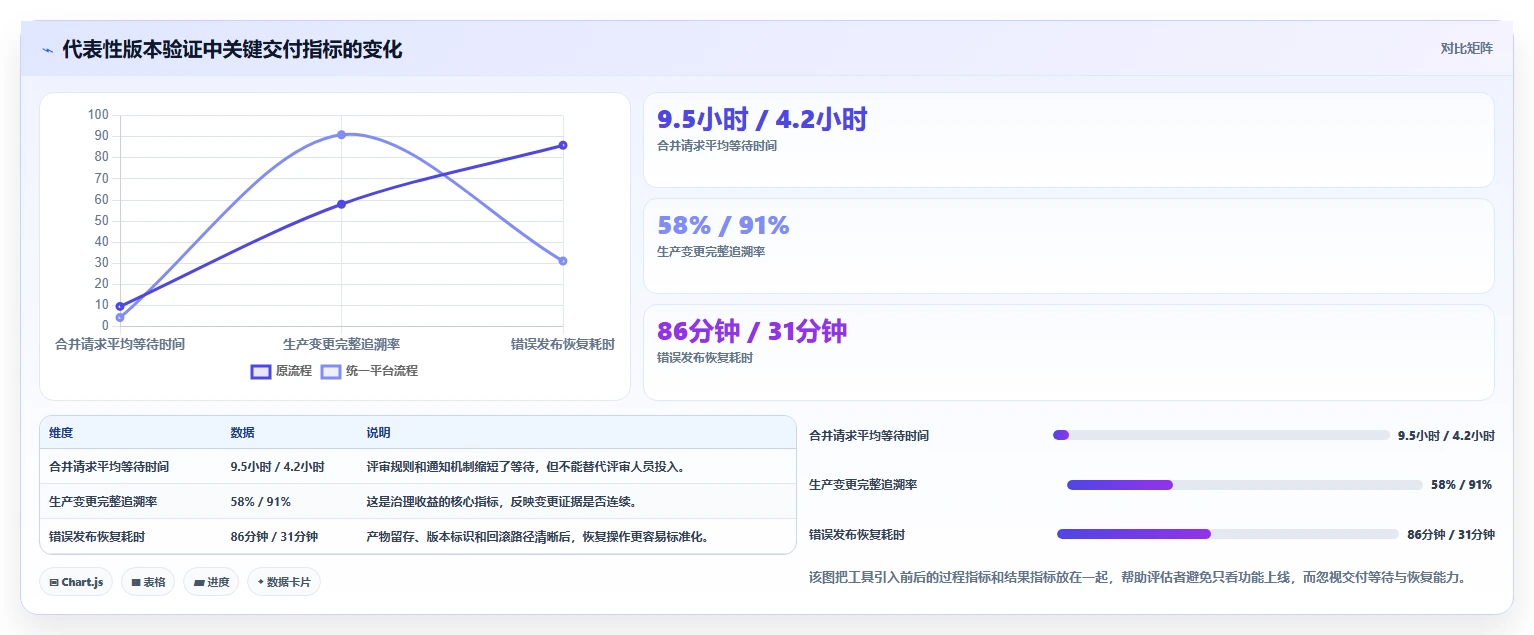Image resolution: width=1534 pixels, height=635 pixels.
Task: Click the 数据 column header
Action: pos(242,433)
